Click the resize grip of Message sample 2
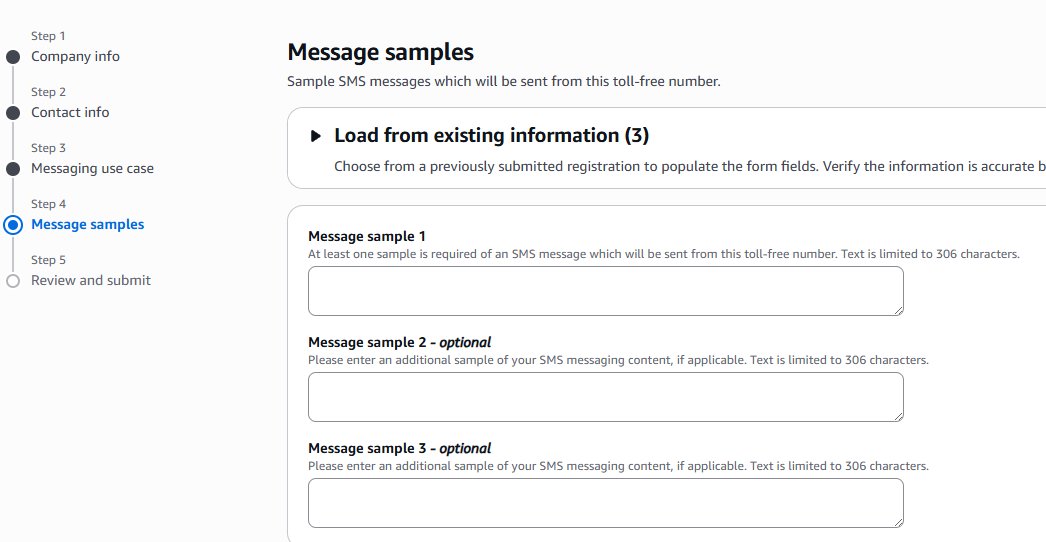 [x=897, y=416]
